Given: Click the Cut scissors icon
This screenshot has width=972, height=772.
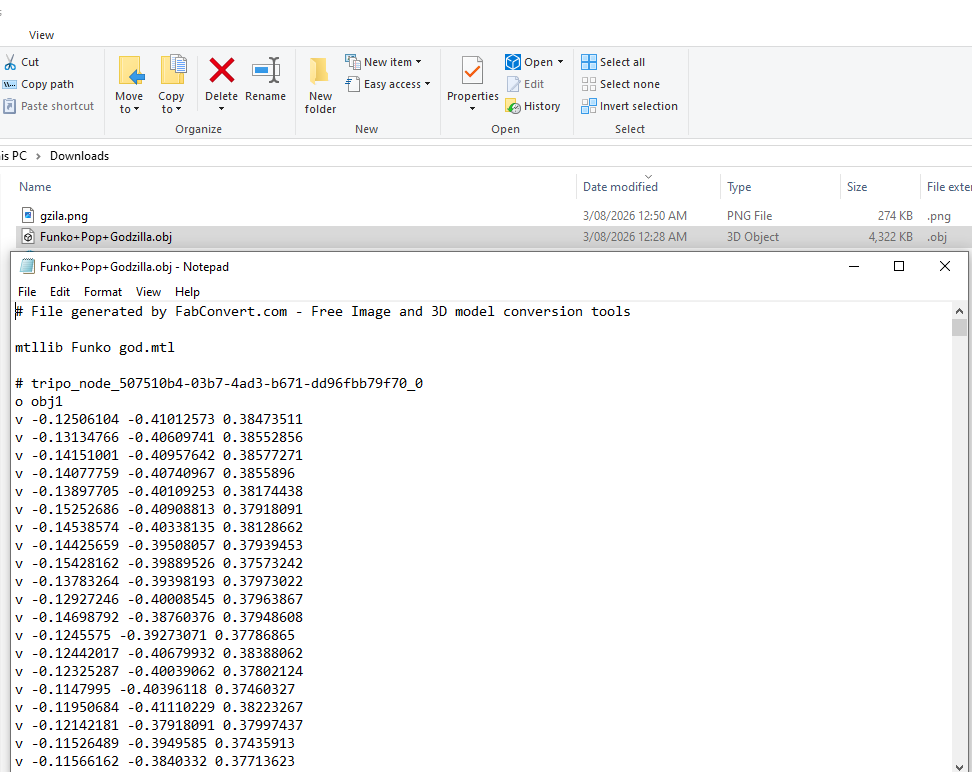Looking at the screenshot, I should pos(10,62).
